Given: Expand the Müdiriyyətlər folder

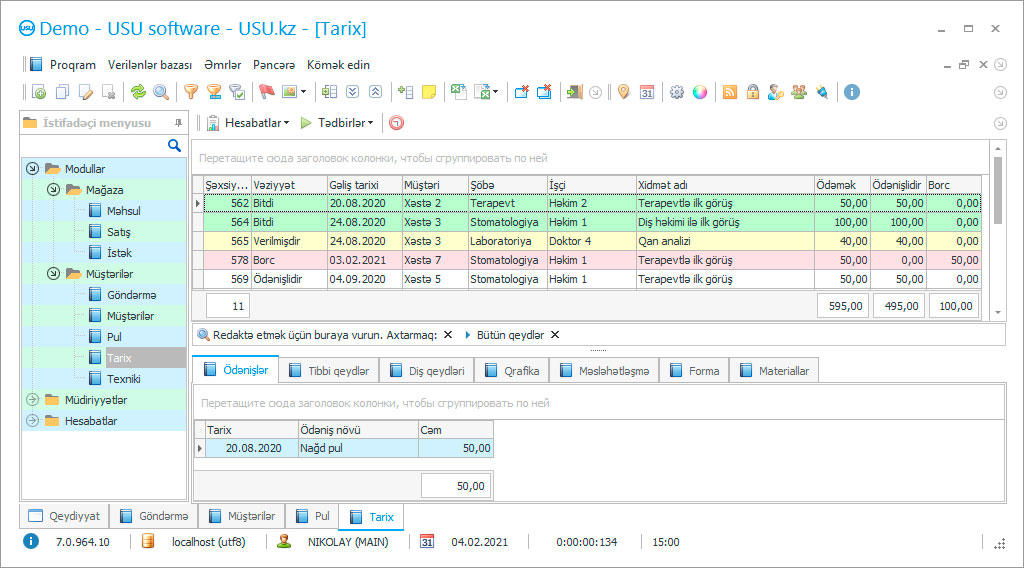Looking at the screenshot, I should (x=32, y=400).
